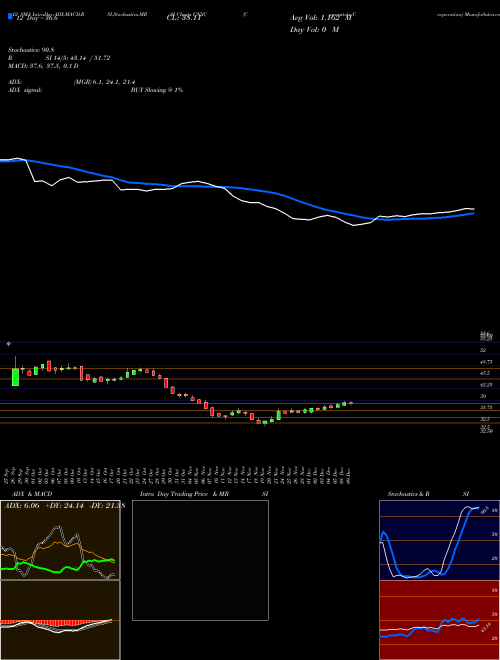Select the '48.75' price axis label
The height and width of the screenshot is (660, 500).
(486, 362)
